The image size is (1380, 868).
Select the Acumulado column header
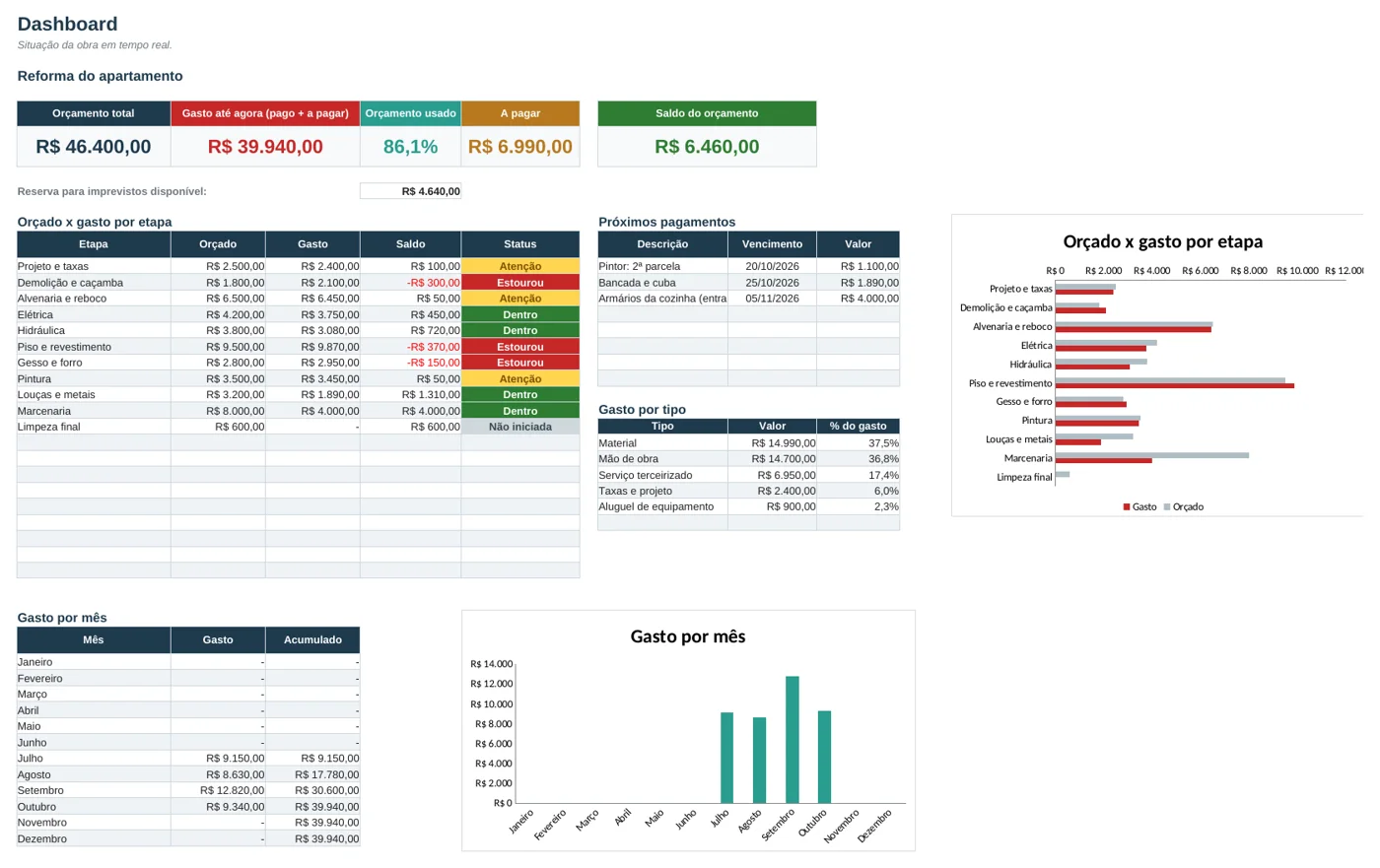[x=312, y=640]
